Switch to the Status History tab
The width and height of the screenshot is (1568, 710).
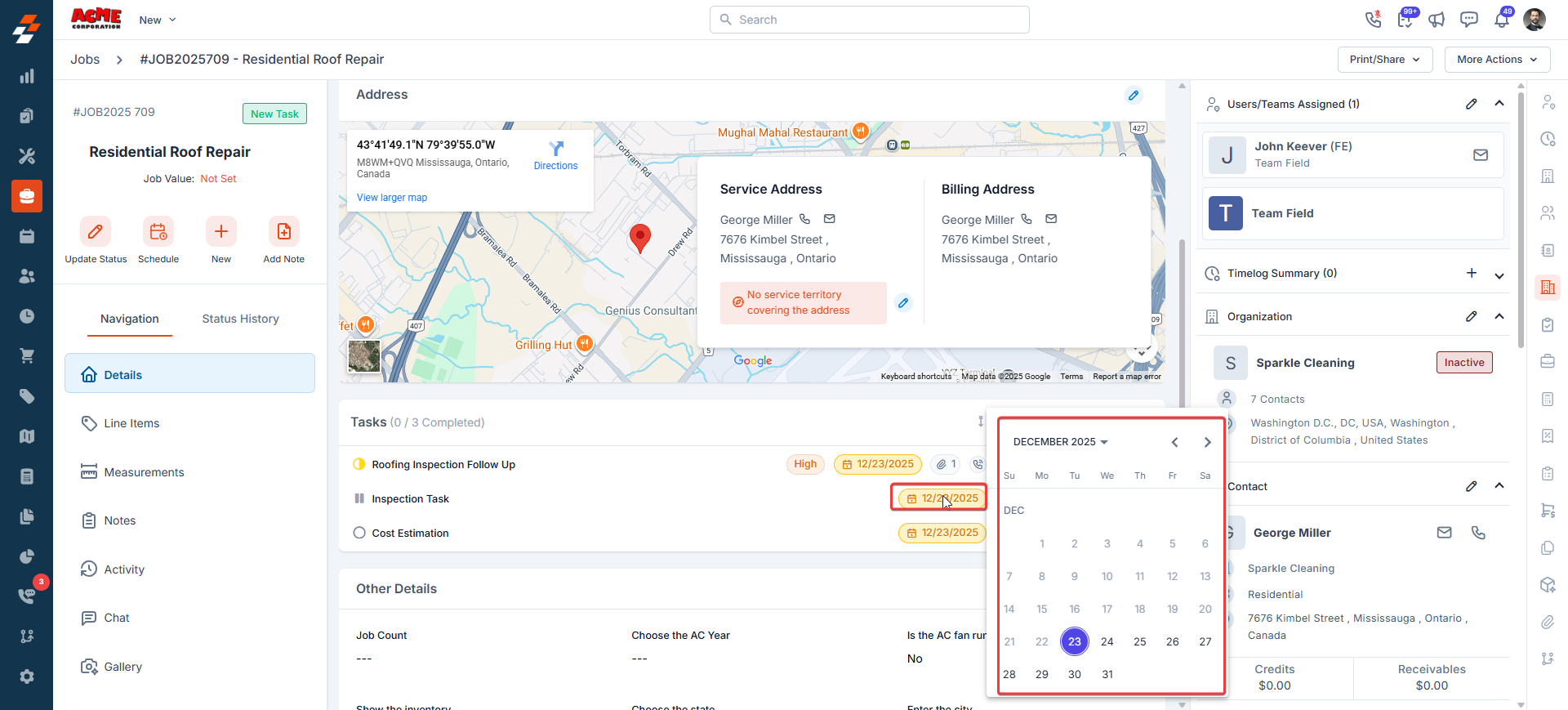241,319
